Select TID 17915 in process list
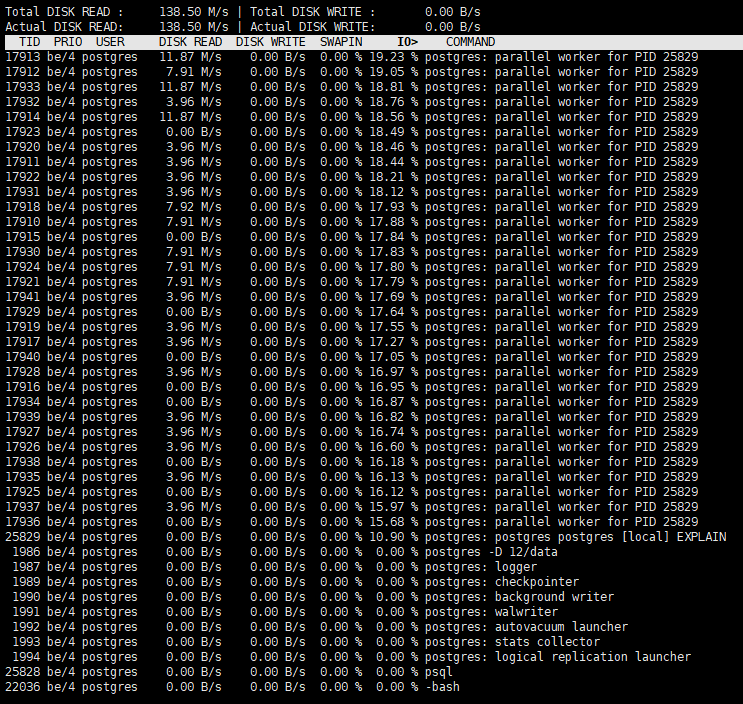Screen dimensions: 743x704 [23, 237]
